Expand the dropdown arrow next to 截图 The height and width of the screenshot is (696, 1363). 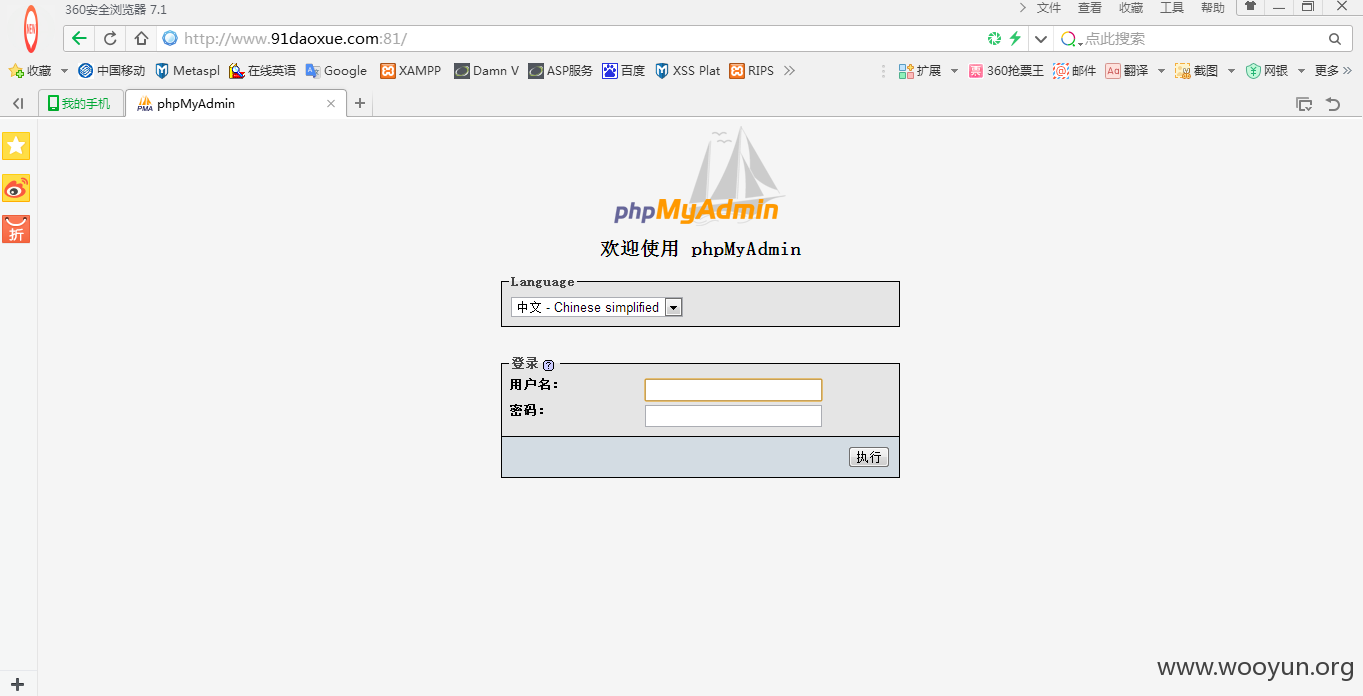coord(1231,71)
